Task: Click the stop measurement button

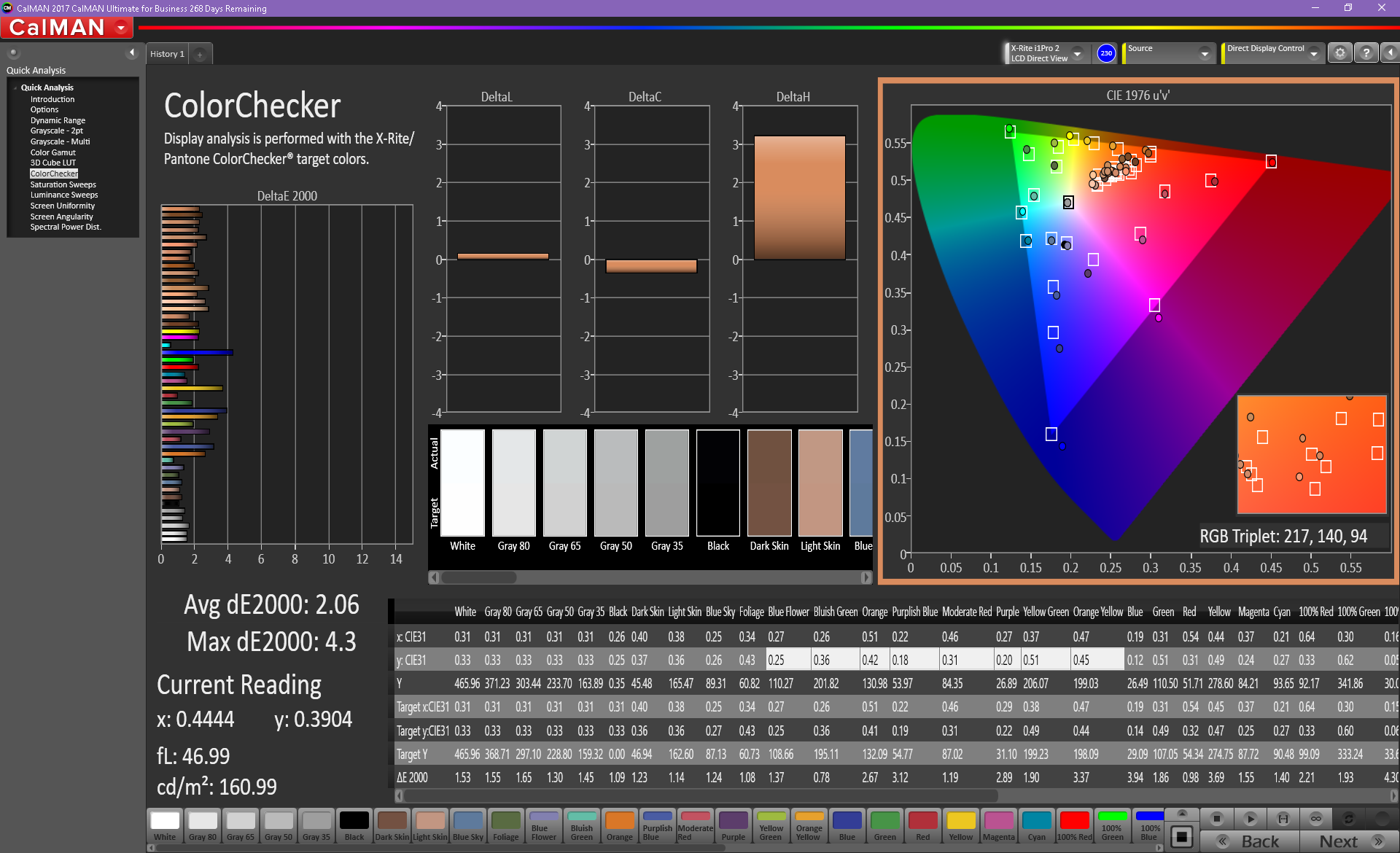Action: coord(1216,818)
